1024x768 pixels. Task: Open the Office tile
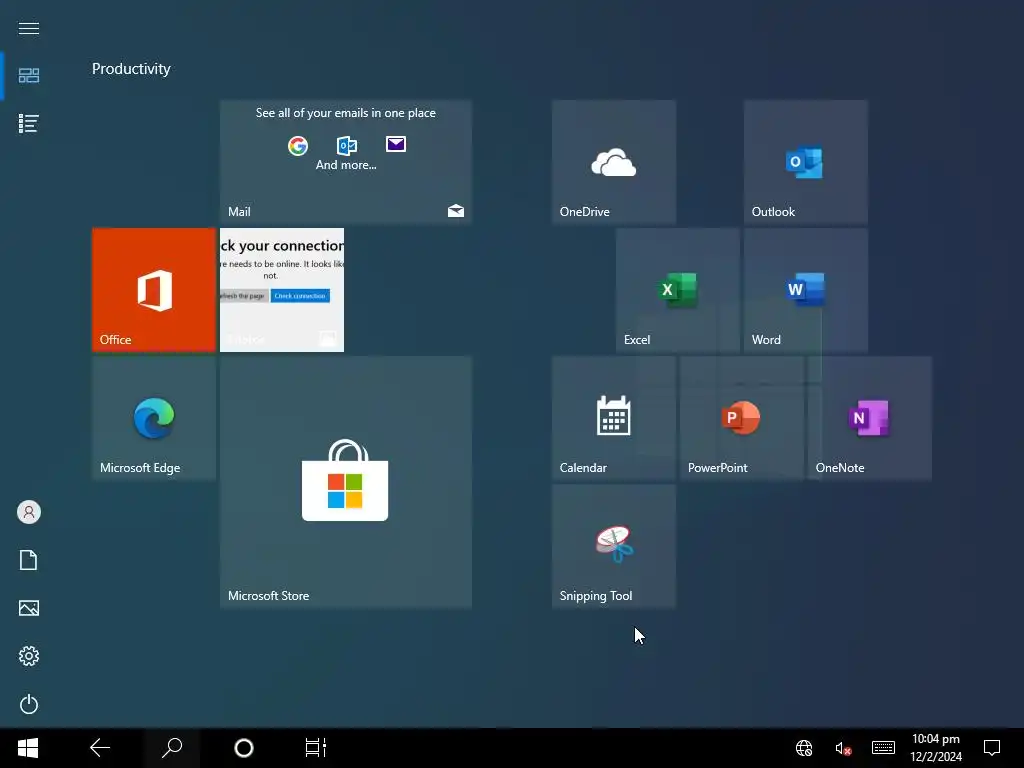coord(153,289)
